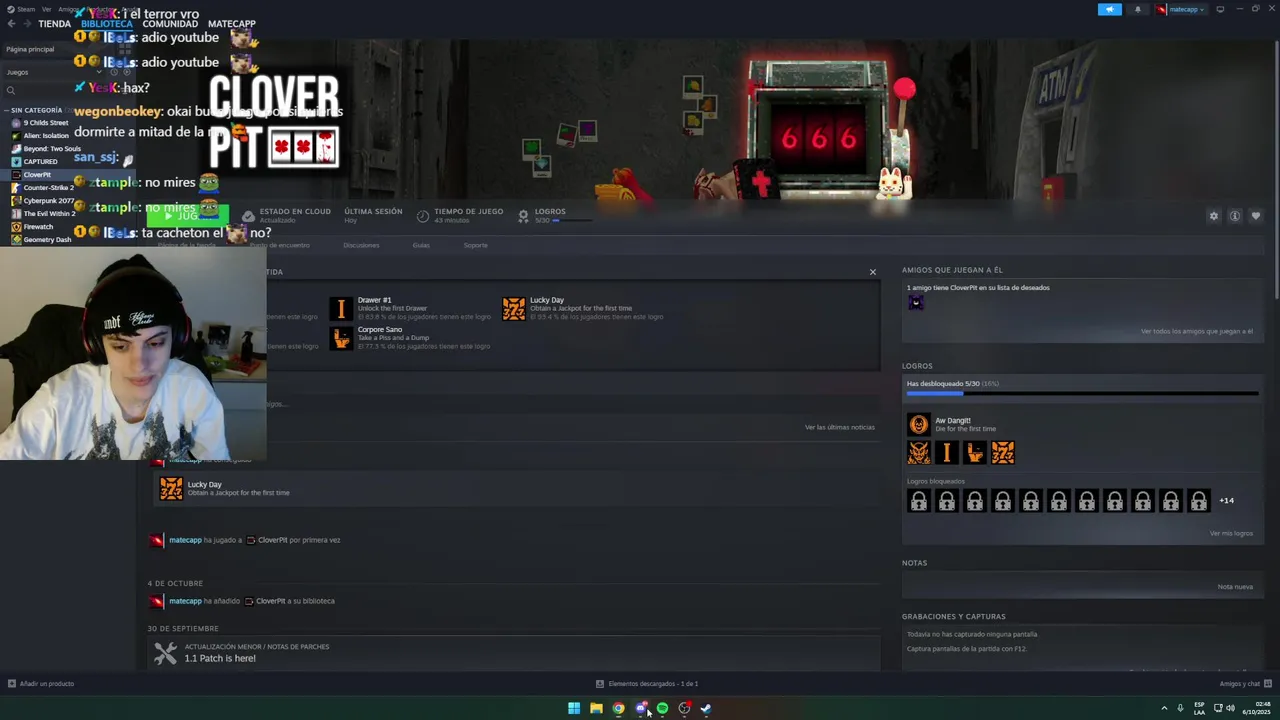
Task: Switch to COMUNIDAD tab
Action: 170,24
